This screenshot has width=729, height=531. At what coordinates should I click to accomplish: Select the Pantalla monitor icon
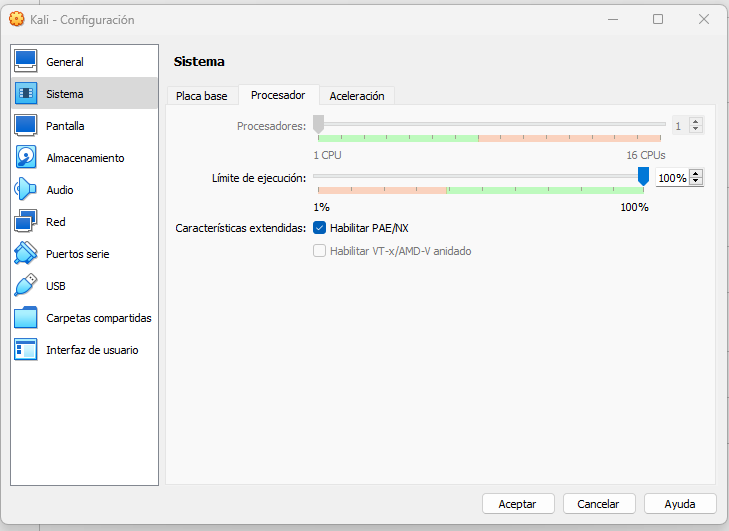coord(26,126)
